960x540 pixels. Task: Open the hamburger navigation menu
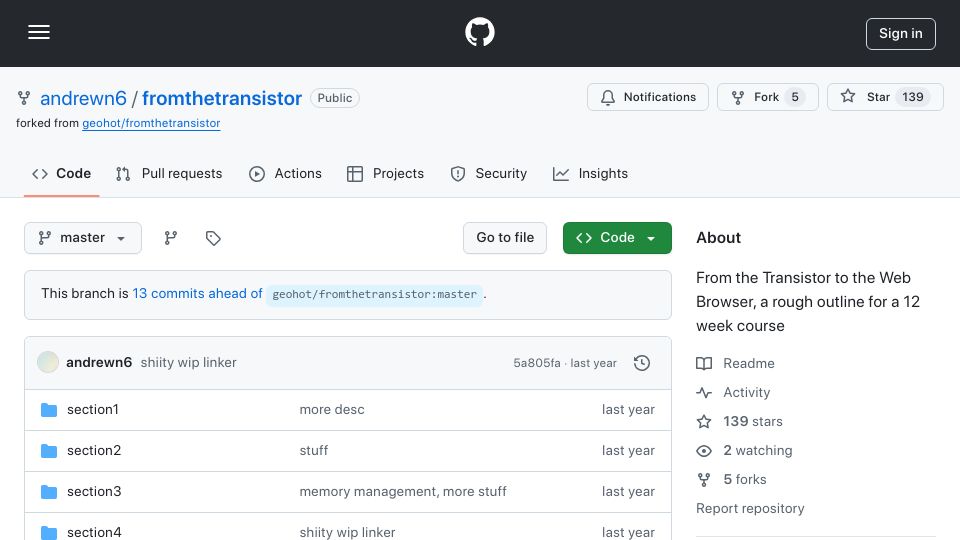[x=39, y=32]
